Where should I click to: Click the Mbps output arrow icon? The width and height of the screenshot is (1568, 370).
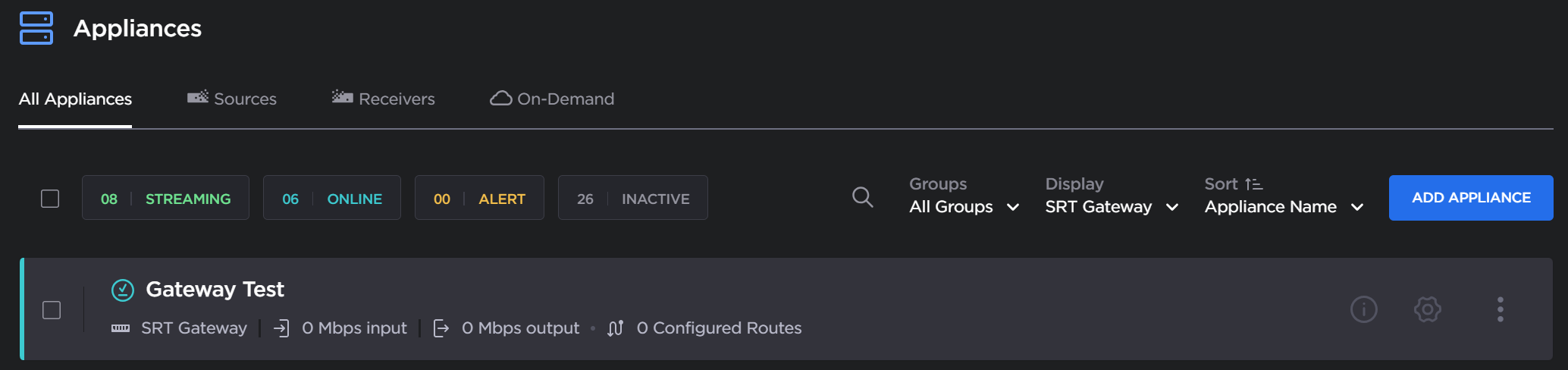coord(441,328)
